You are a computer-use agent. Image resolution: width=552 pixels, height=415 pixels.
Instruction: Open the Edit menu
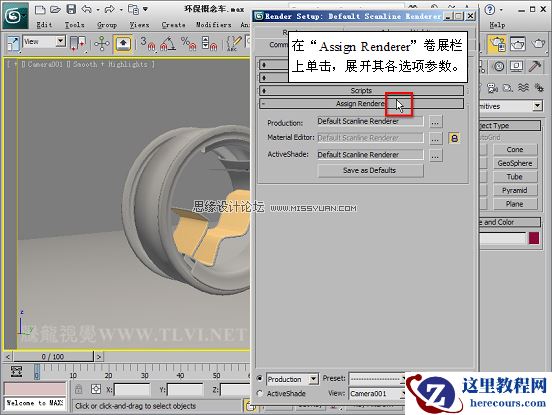click(x=44, y=25)
